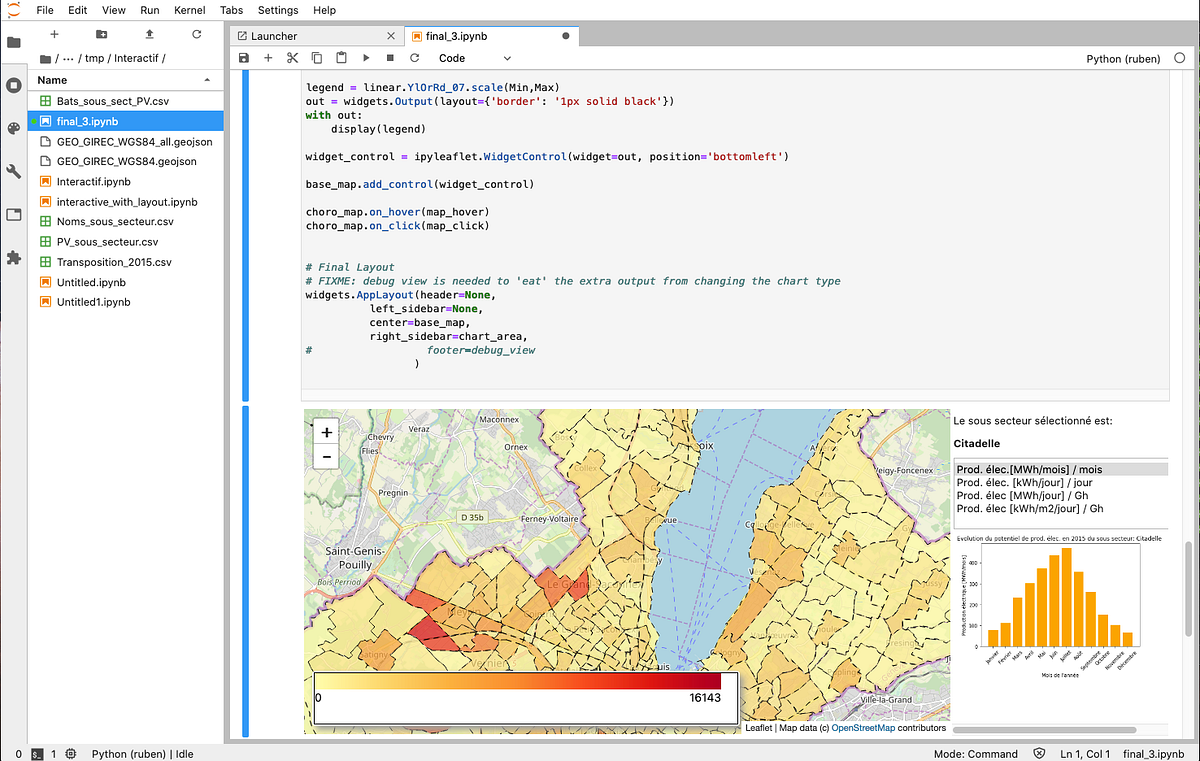1200x761 pixels.
Task: Open the command palette sidebar icon
Action: coord(13,128)
